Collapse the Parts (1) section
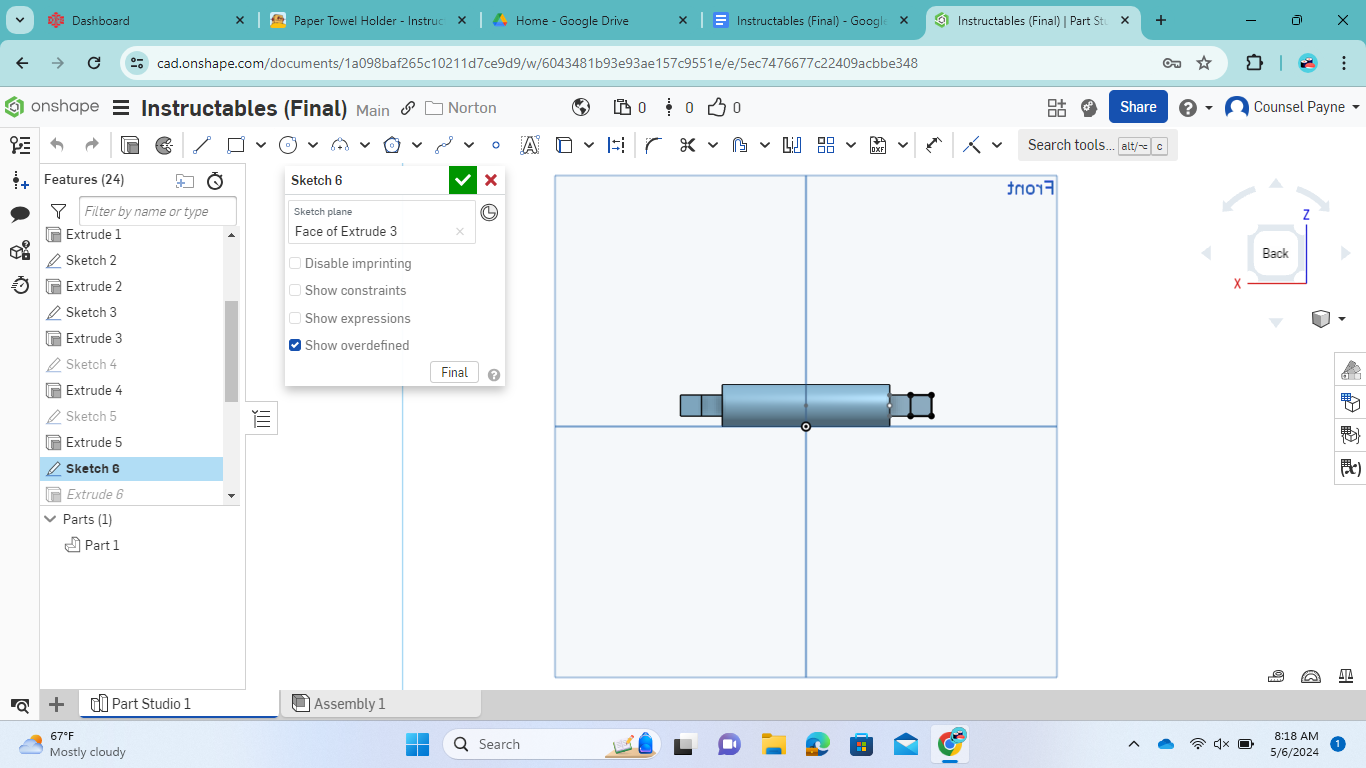Screen dimensions: 1366x768 point(50,519)
